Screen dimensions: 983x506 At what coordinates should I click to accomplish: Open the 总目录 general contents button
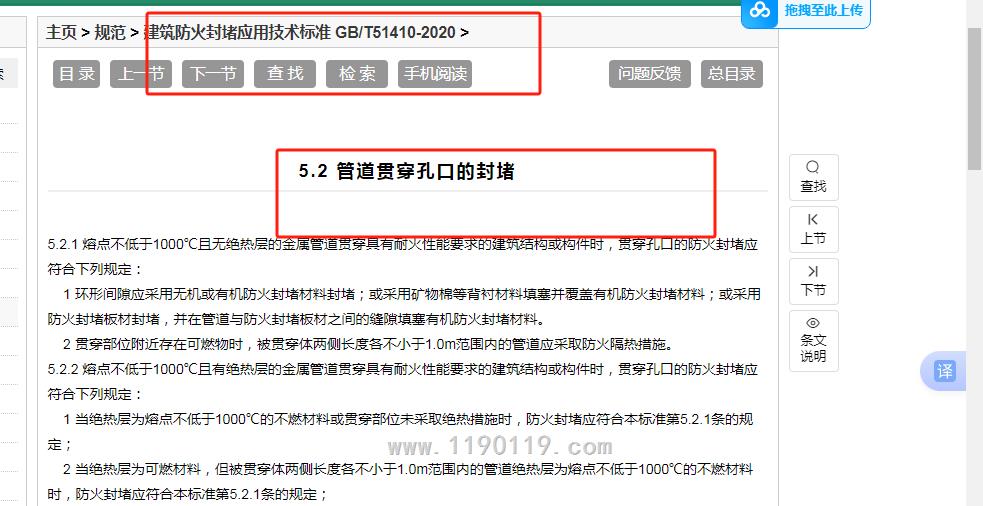coord(731,74)
